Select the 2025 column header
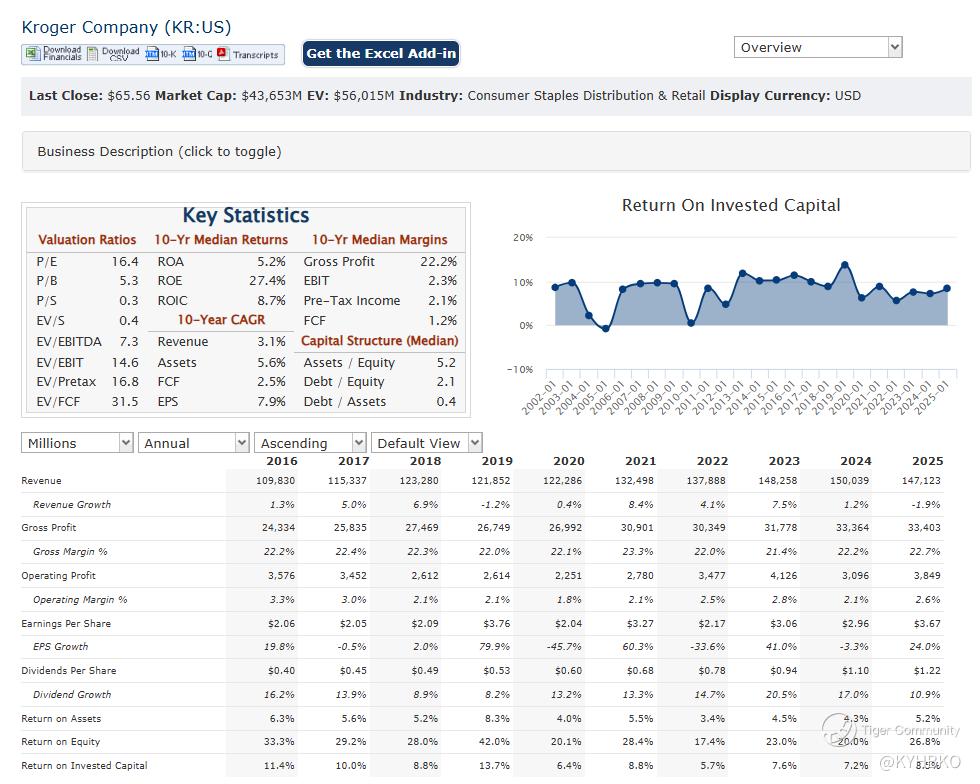The width and height of the screenshot is (980, 784). coord(927,461)
